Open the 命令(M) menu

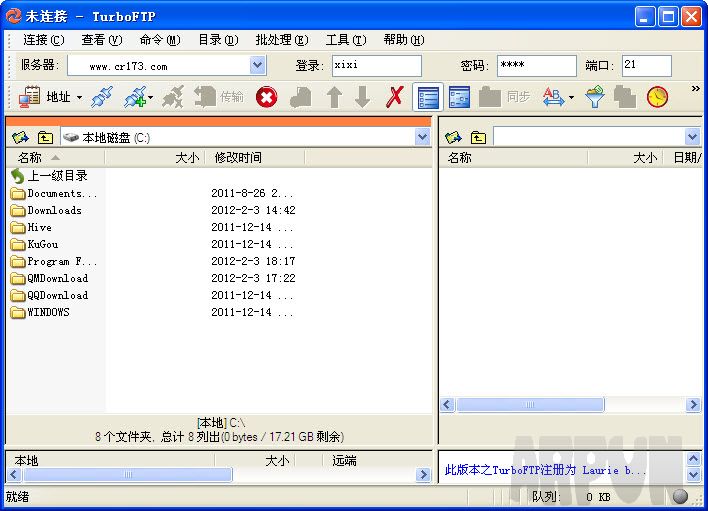click(x=160, y=40)
